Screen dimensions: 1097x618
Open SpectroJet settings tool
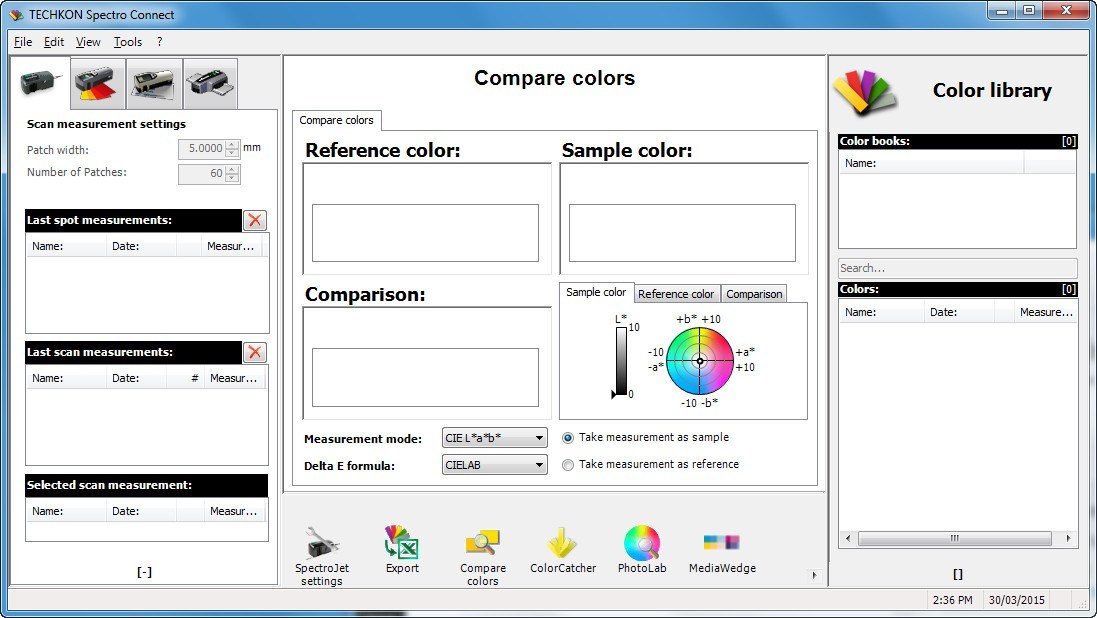(x=321, y=546)
